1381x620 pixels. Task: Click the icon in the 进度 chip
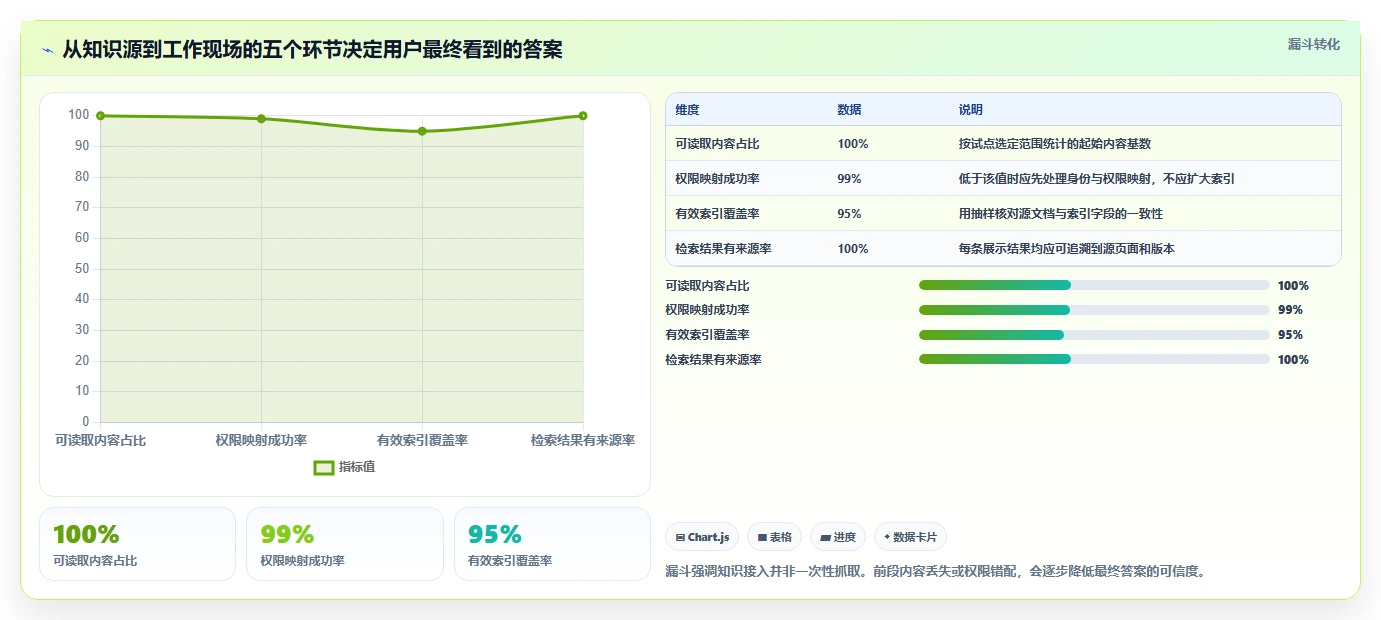(825, 538)
